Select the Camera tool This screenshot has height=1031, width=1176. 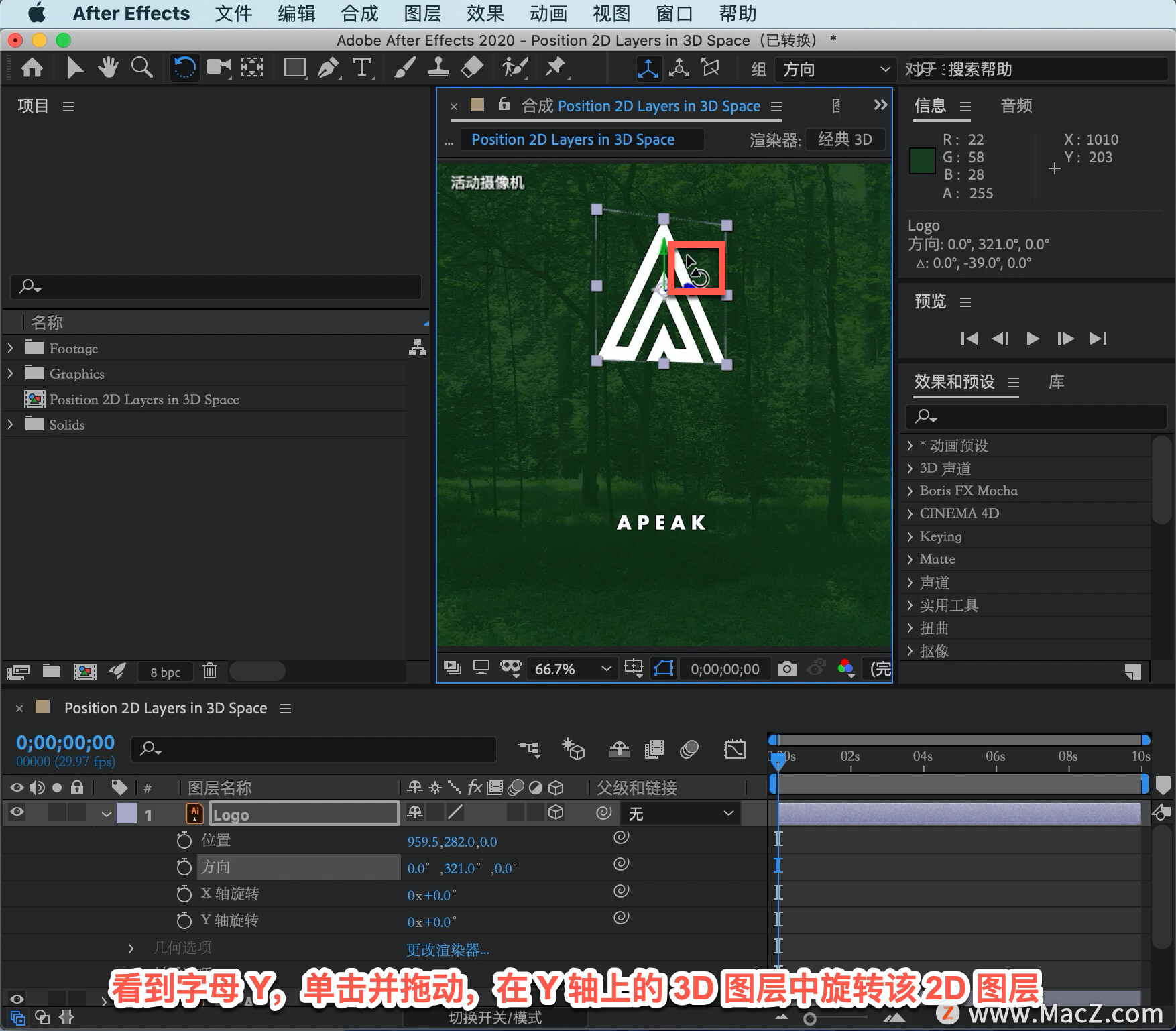click(x=218, y=67)
